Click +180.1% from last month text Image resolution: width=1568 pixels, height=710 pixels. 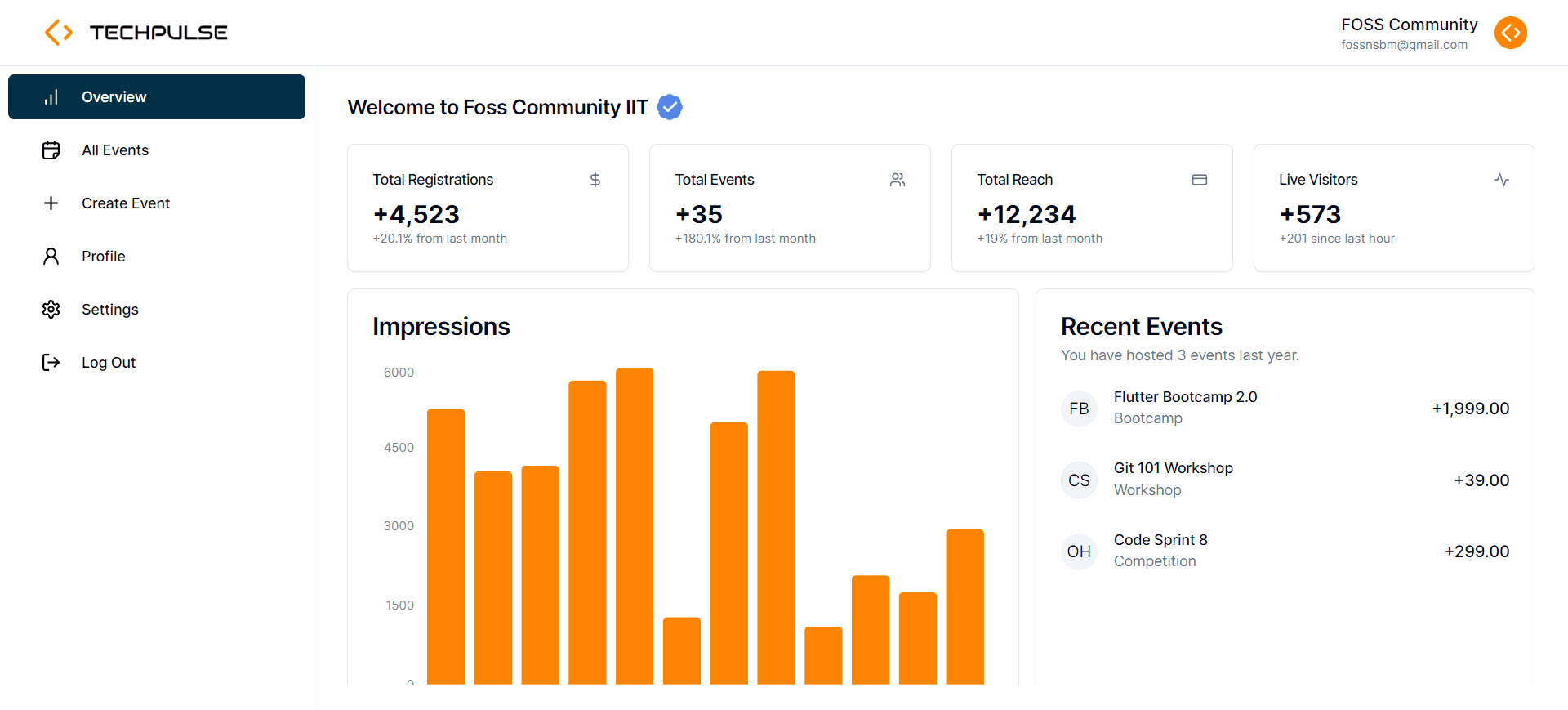[746, 239]
